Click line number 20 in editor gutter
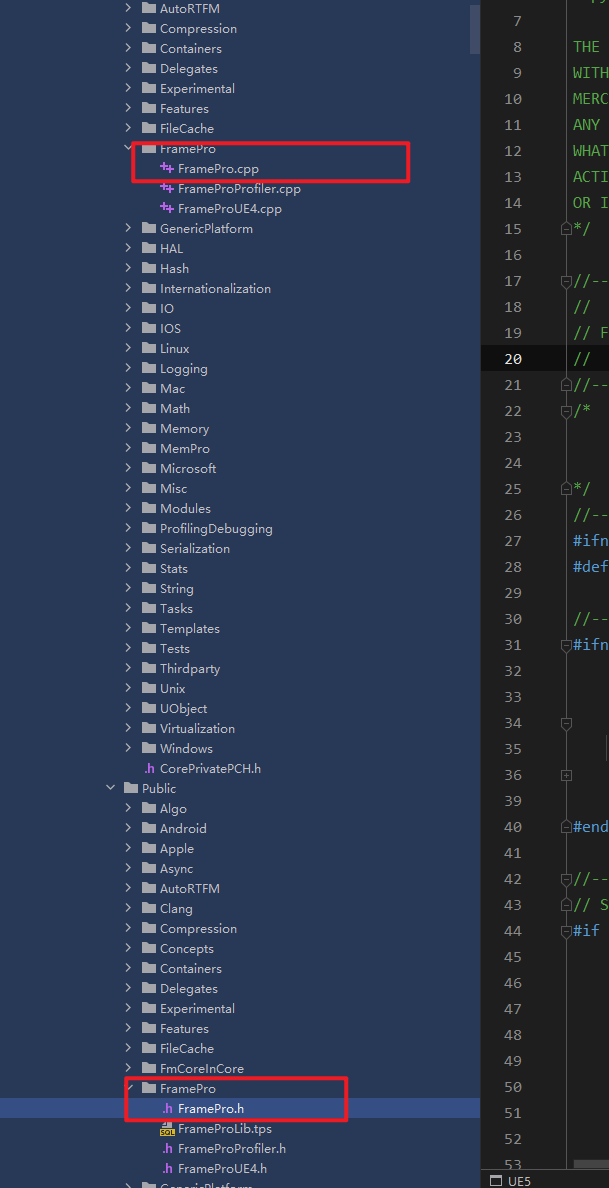609x1188 pixels. (x=513, y=359)
